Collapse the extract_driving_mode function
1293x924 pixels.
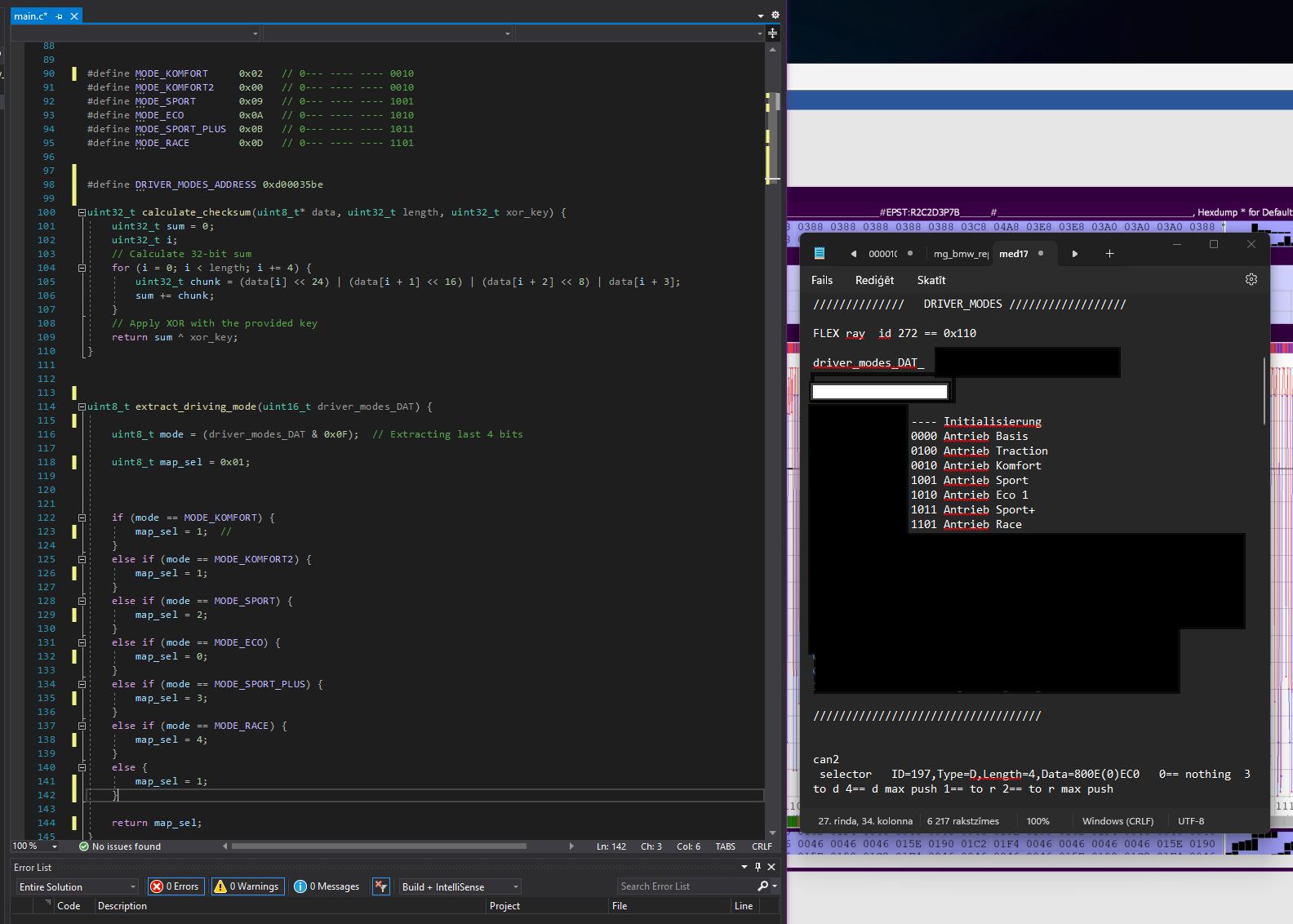point(82,406)
